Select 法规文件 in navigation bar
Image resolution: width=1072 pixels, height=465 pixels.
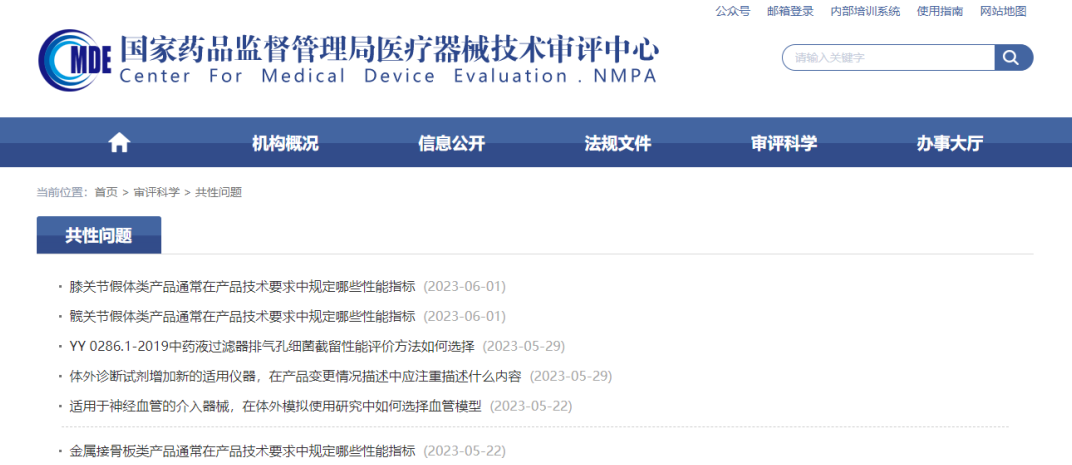point(617,143)
